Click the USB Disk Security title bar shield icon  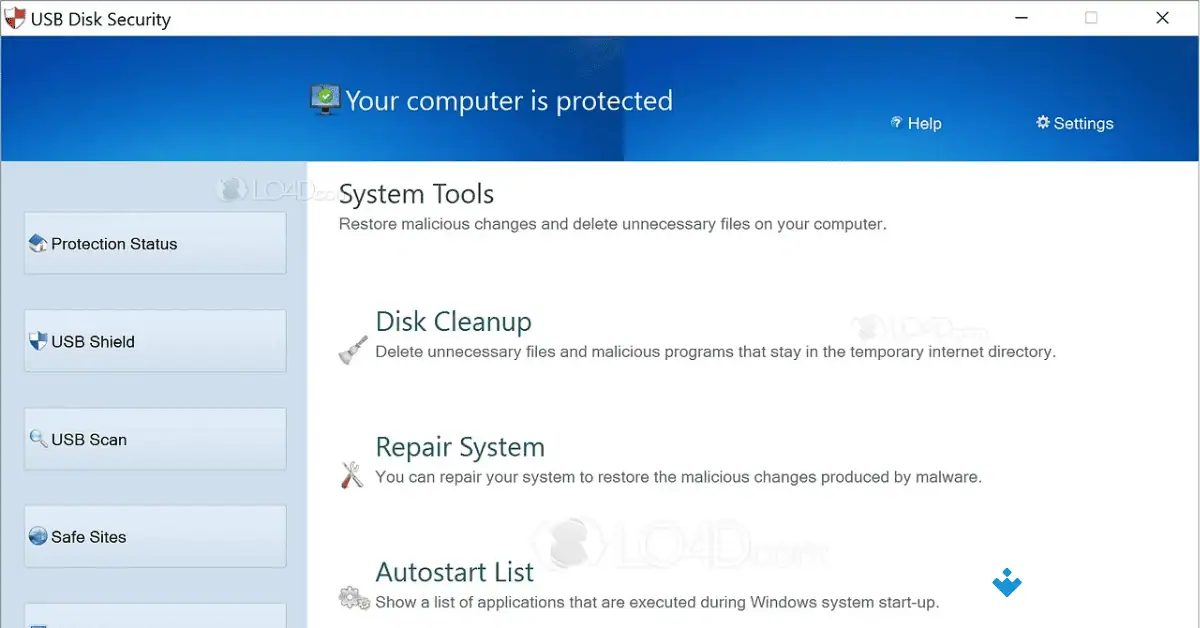point(14,17)
